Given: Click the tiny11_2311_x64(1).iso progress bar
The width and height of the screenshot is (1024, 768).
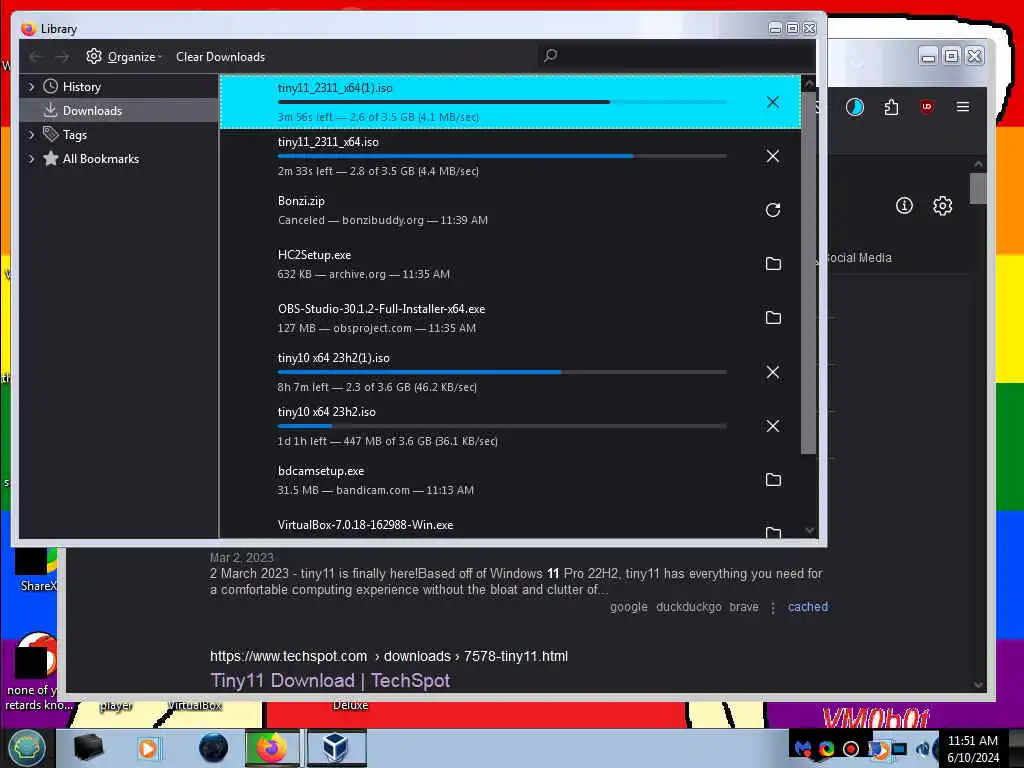Looking at the screenshot, I should (502, 102).
